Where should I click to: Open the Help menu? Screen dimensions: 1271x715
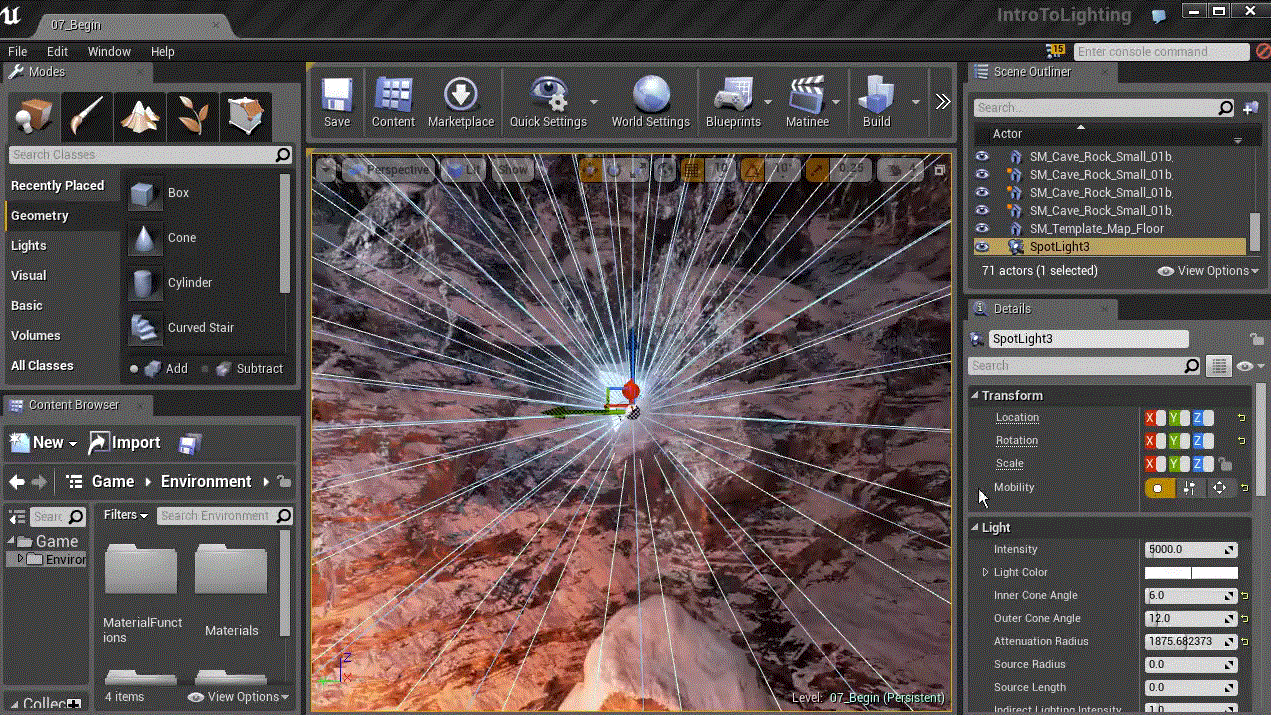(x=162, y=51)
